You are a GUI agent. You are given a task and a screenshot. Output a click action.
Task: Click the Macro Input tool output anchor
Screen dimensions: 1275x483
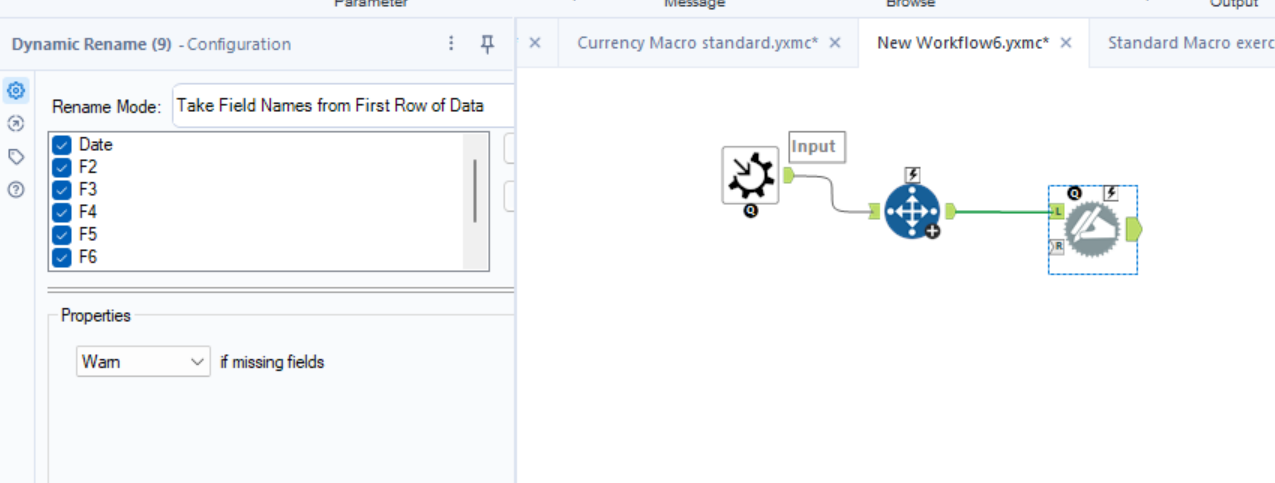788,176
